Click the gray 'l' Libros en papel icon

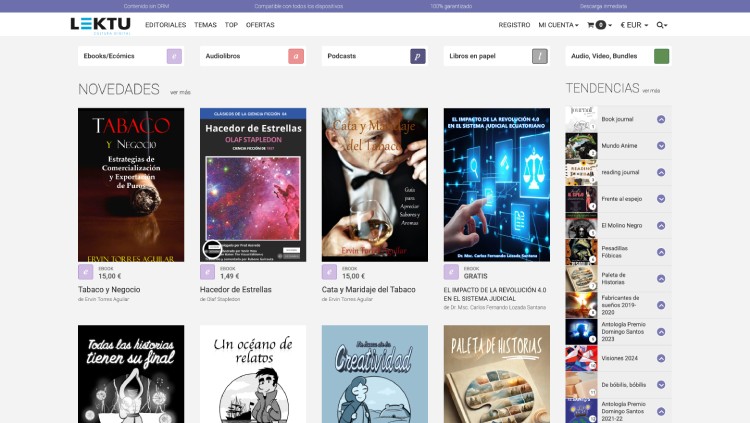(x=540, y=56)
